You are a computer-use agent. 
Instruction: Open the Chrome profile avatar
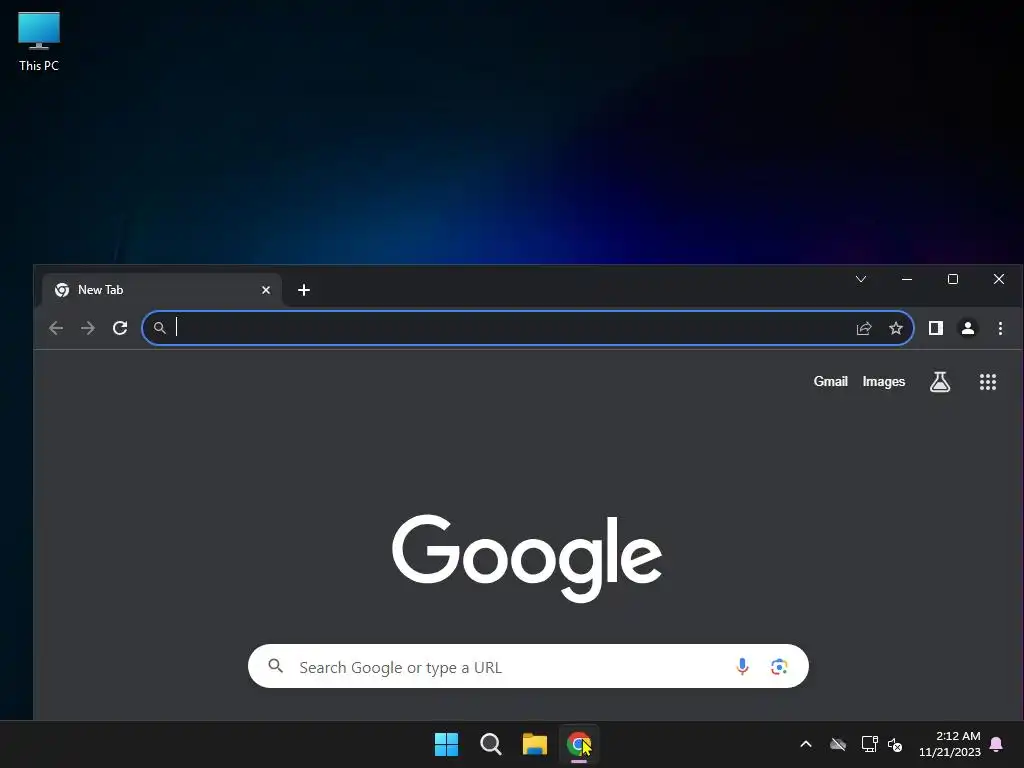pyautogui.click(x=968, y=328)
